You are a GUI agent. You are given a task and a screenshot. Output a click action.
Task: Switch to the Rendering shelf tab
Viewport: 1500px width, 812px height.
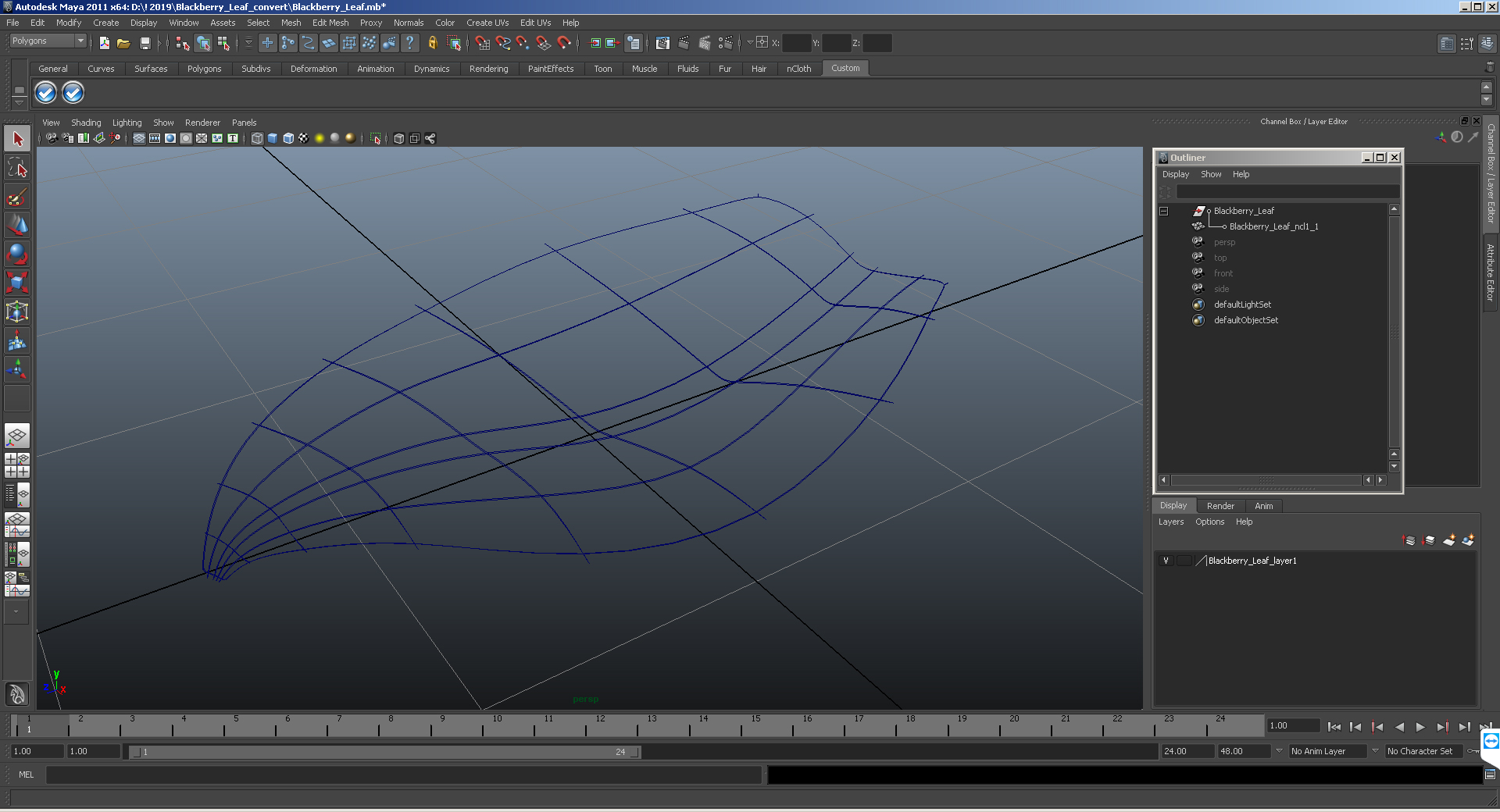[x=488, y=69]
